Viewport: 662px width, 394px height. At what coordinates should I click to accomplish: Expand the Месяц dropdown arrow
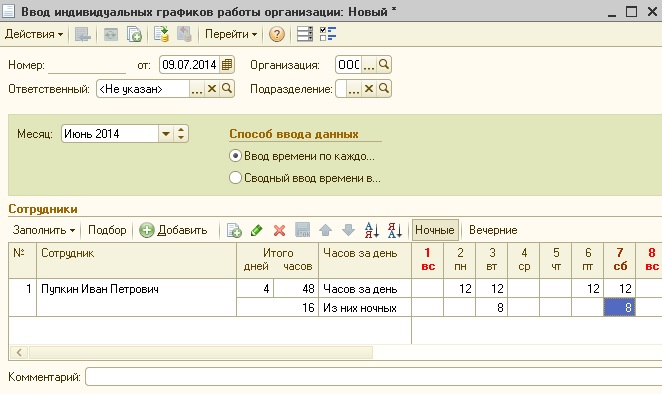[166, 134]
